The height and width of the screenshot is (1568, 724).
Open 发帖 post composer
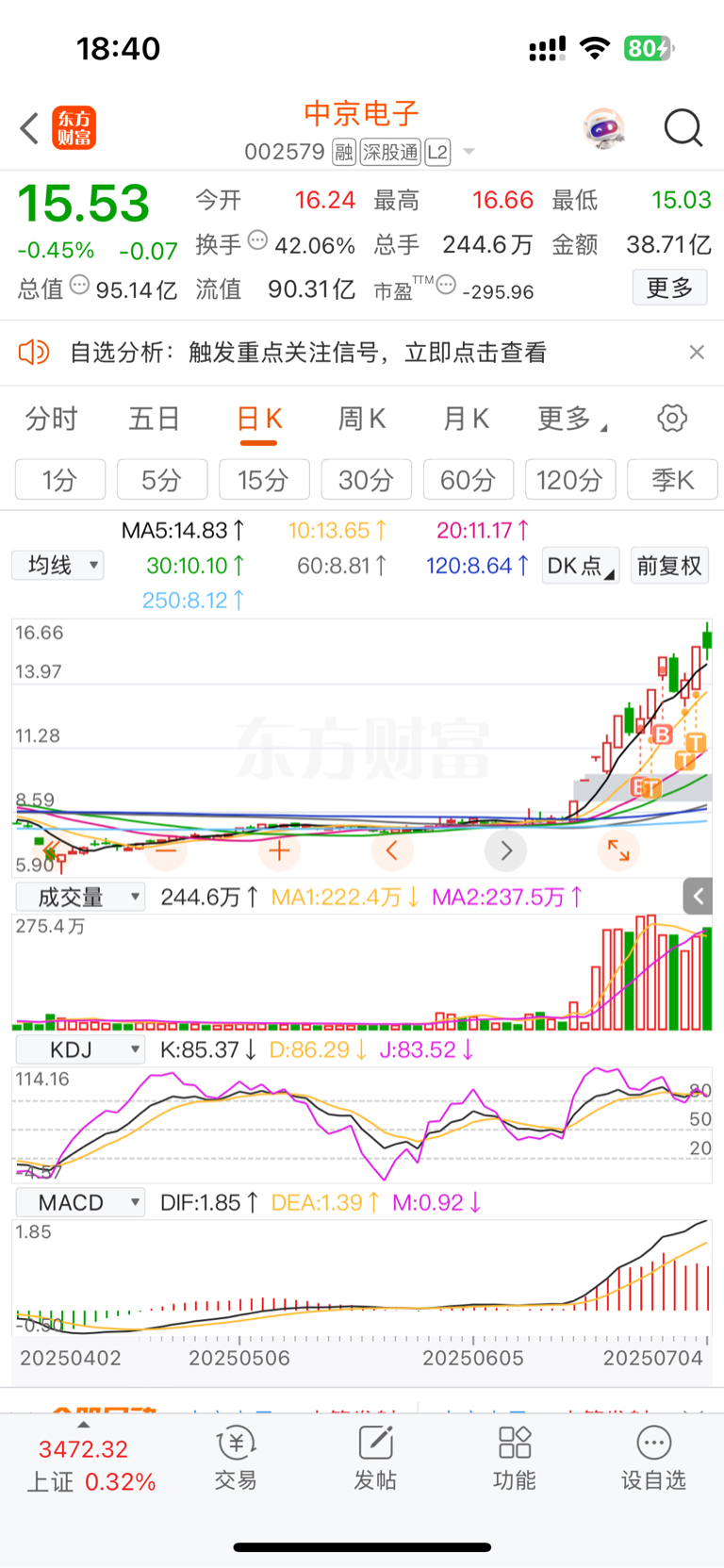coord(375,1459)
